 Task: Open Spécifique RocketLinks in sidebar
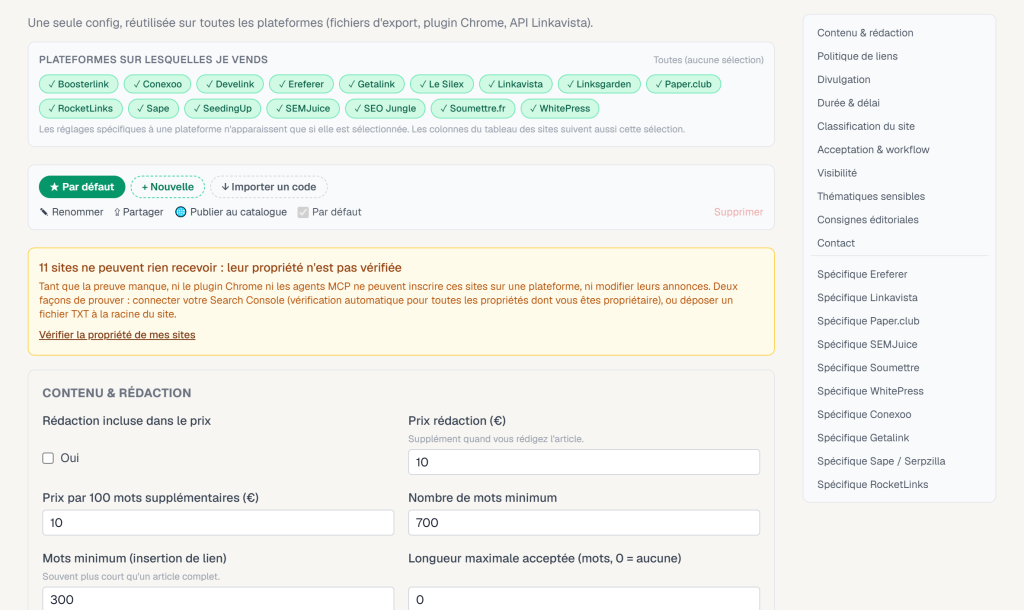[x=872, y=485]
